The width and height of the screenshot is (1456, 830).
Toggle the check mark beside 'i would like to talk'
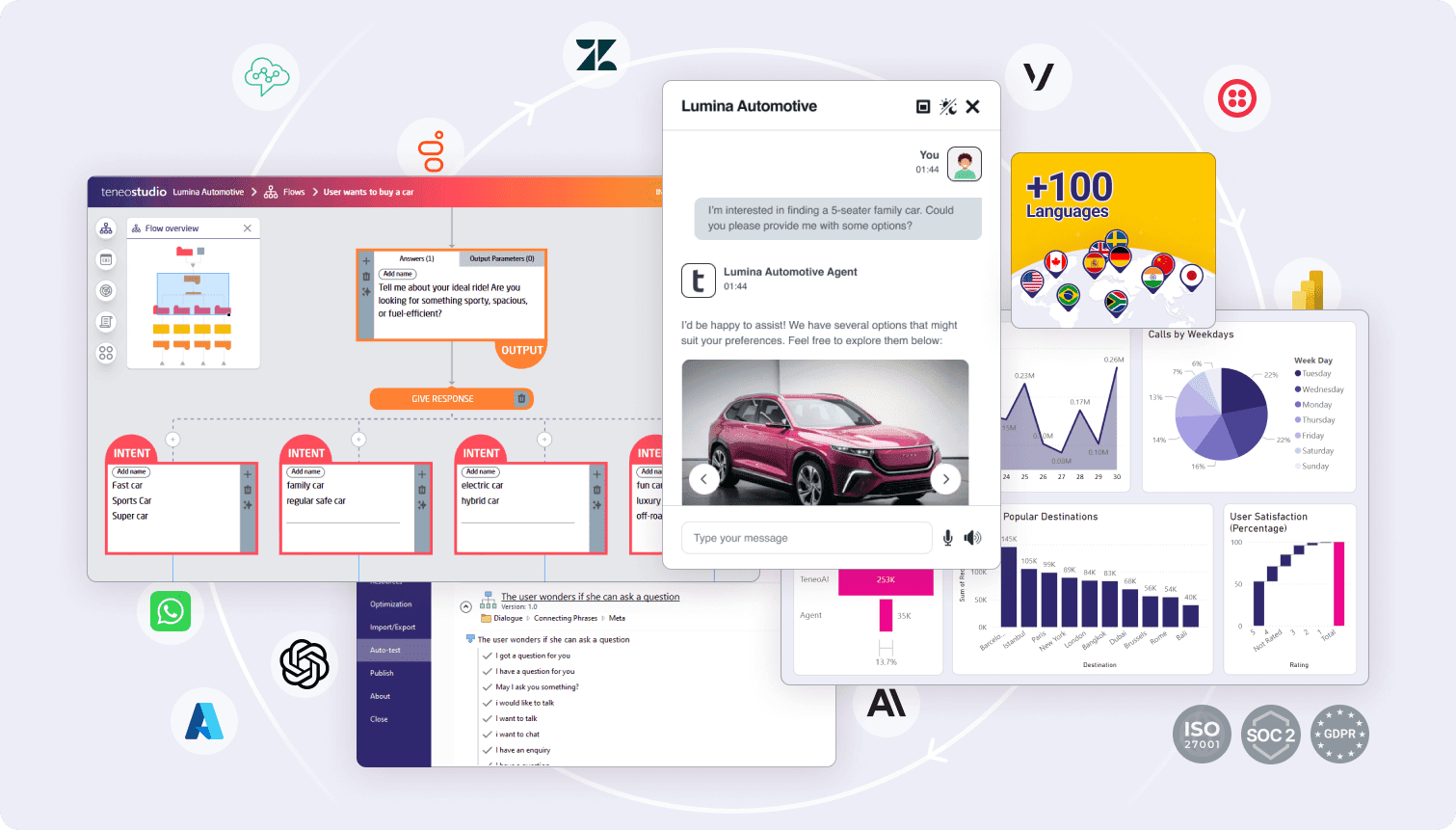488,703
